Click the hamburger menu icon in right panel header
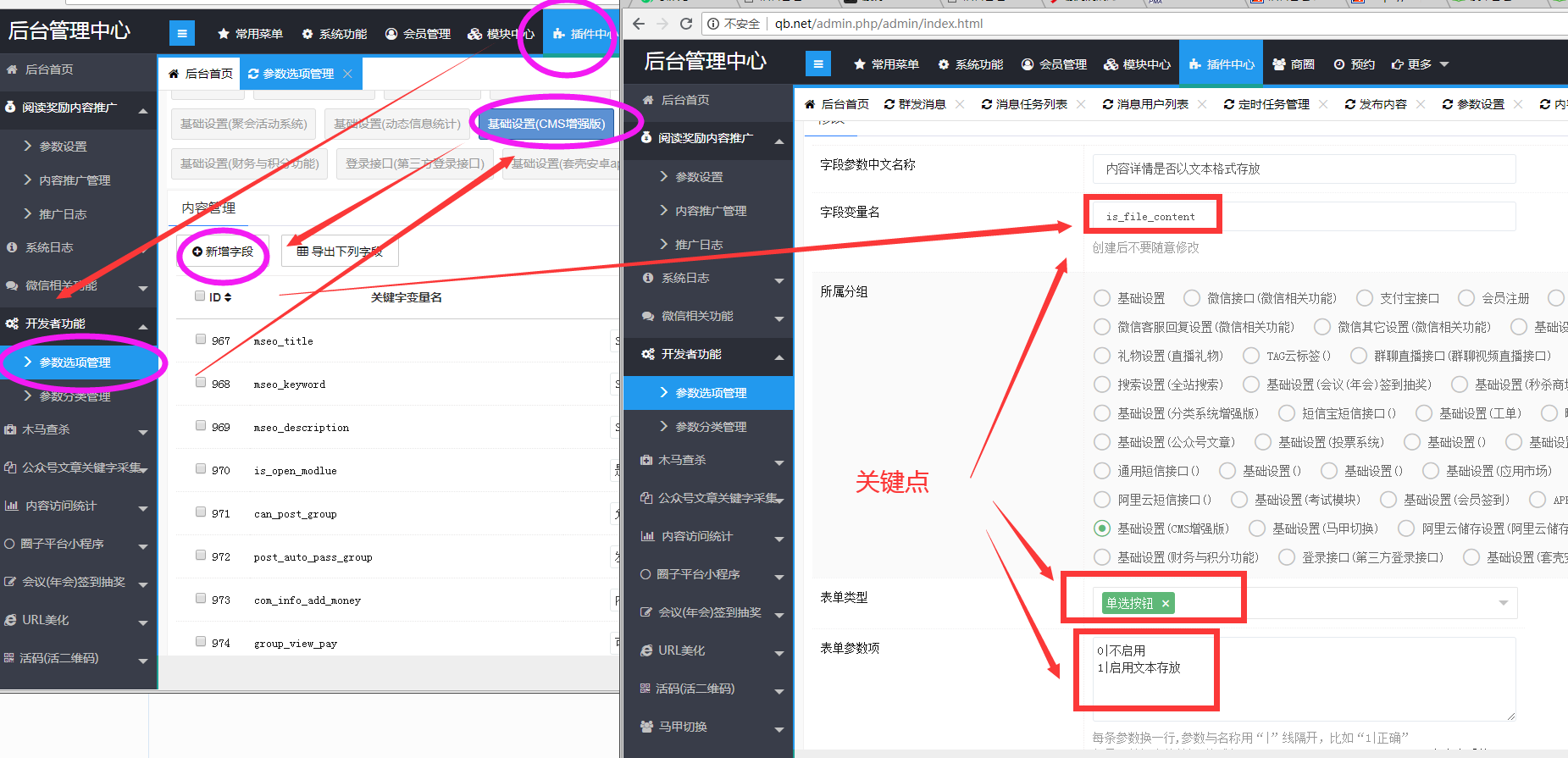 tap(817, 64)
